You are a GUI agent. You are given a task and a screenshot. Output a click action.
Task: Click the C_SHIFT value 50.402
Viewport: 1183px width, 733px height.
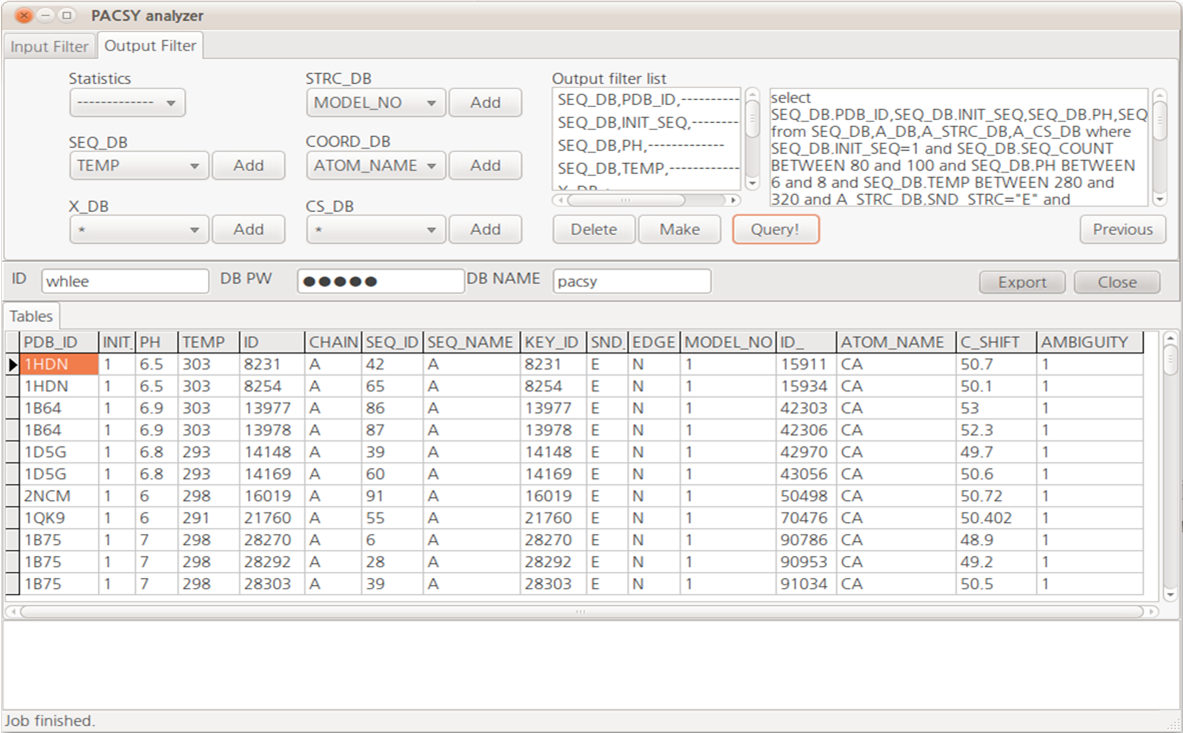pos(996,518)
